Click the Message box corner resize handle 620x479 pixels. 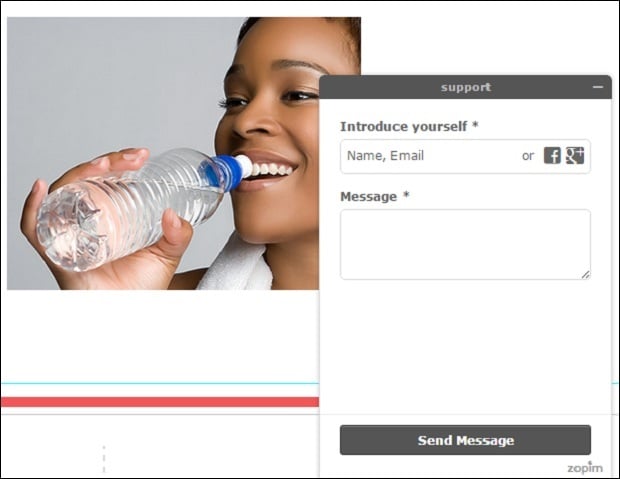point(586,275)
